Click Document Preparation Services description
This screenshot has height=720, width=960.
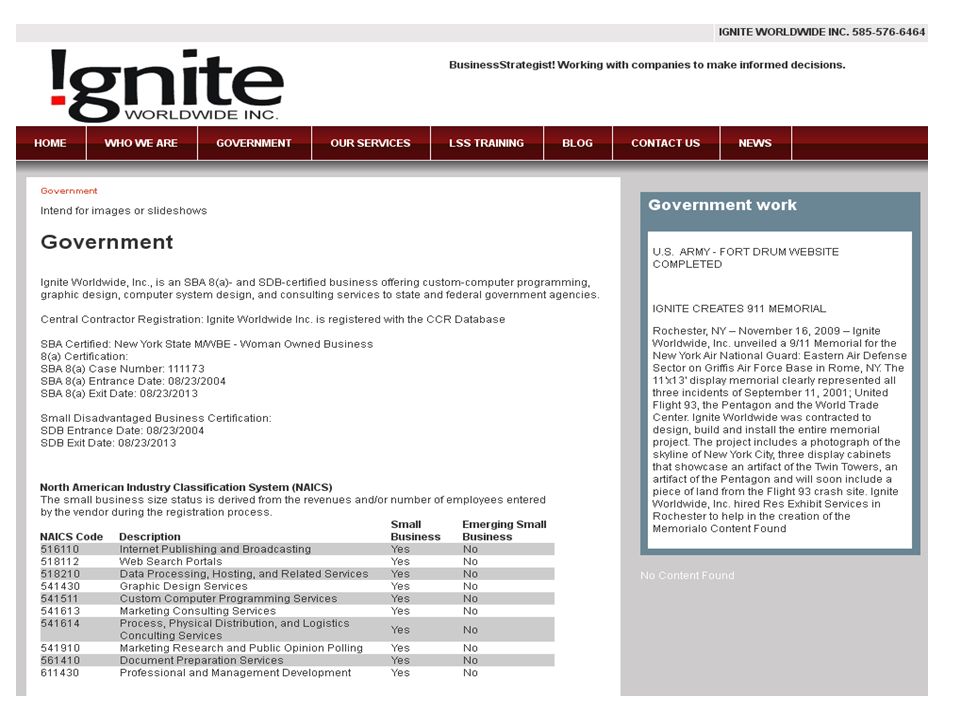click(201, 660)
